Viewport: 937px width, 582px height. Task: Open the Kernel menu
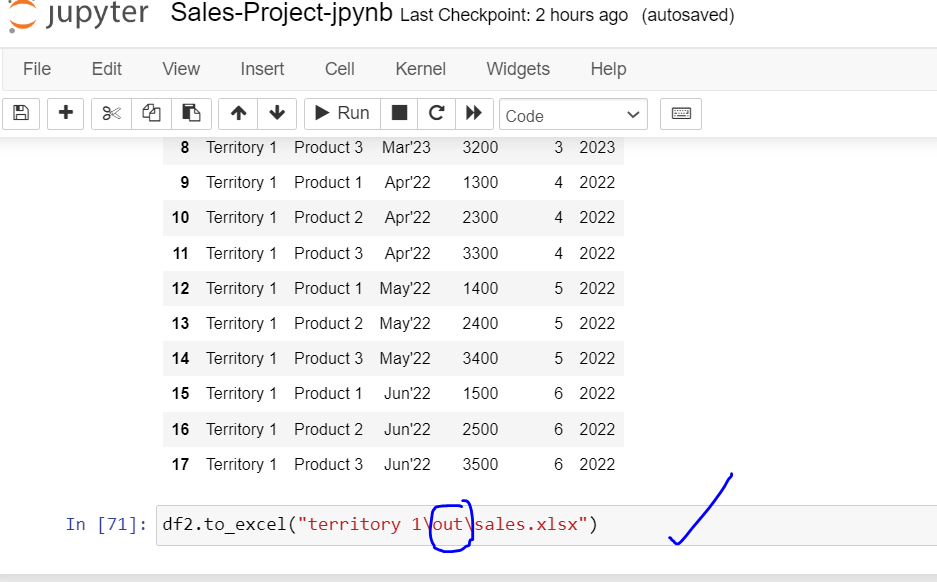(421, 69)
